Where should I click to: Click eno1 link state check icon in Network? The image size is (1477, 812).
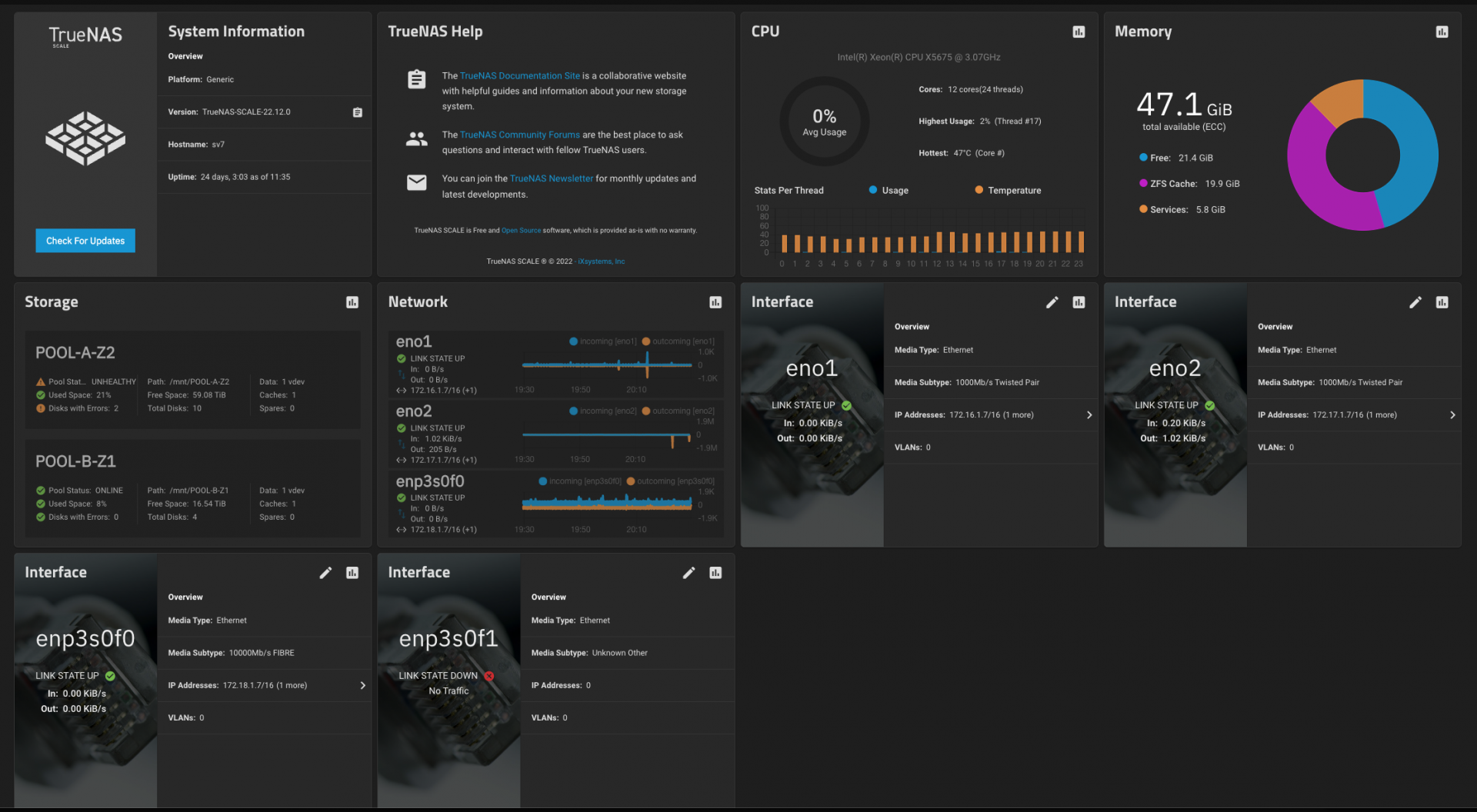coord(401,358)
